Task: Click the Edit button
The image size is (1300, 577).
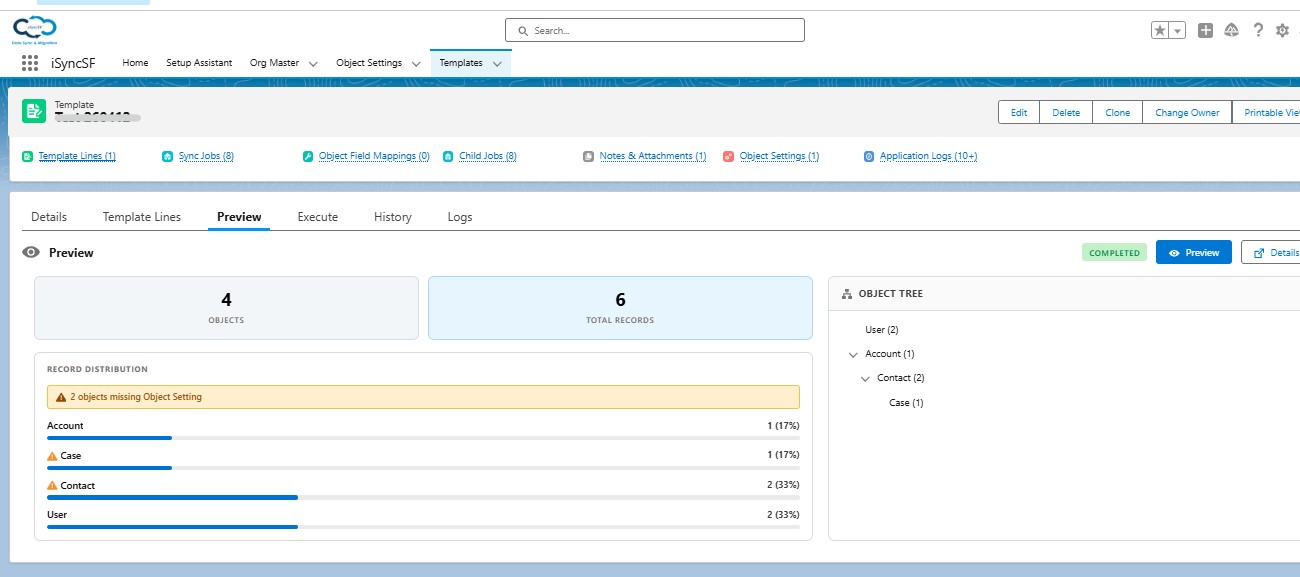Action: 1019,113
